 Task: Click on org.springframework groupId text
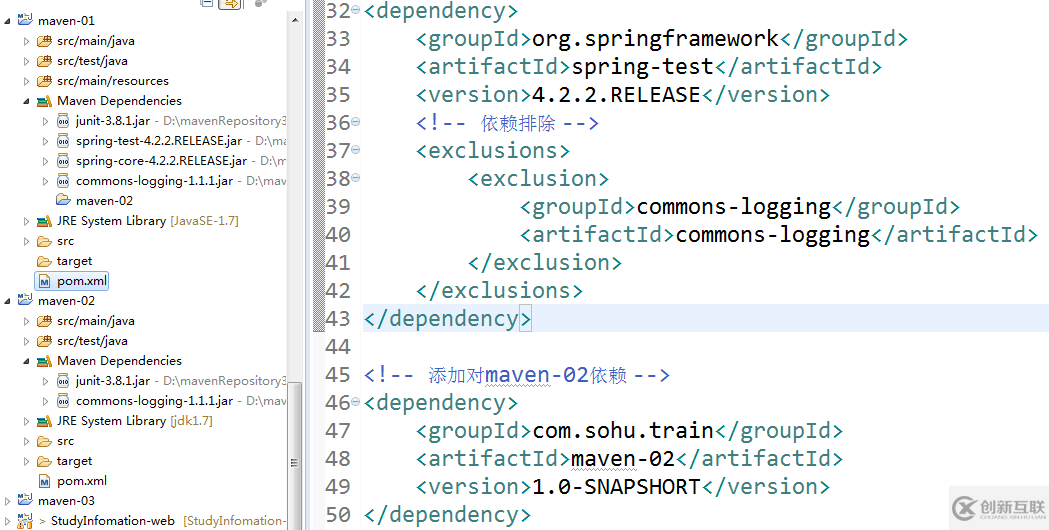[x=656, y=39]
